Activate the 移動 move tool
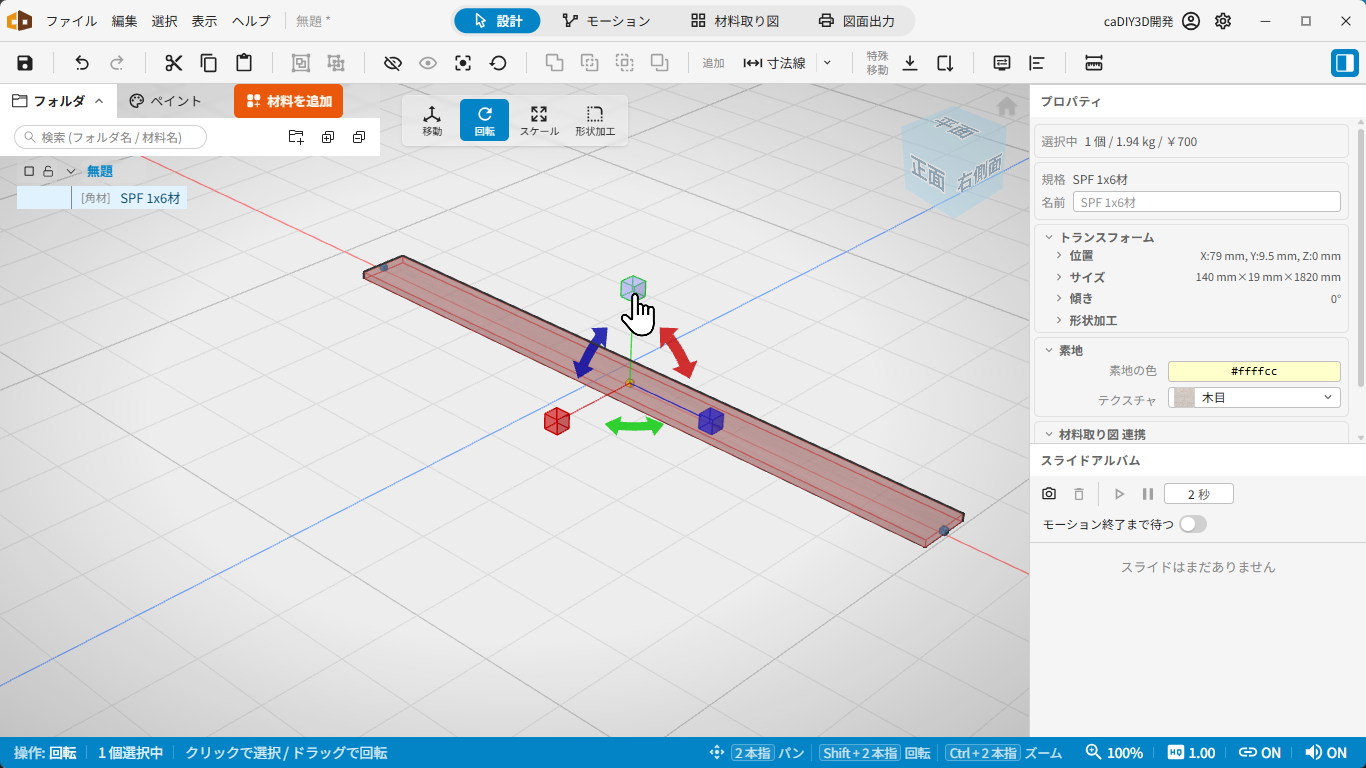 (432, 120)
